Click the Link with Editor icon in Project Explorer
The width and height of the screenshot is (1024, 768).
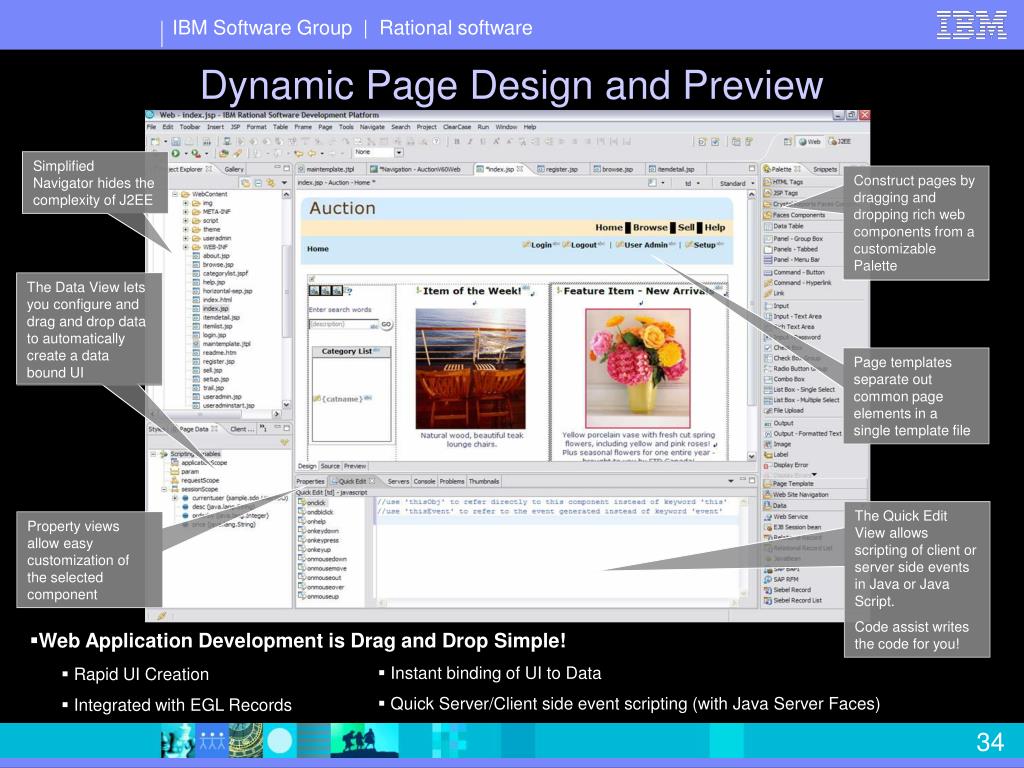[270, 184]
